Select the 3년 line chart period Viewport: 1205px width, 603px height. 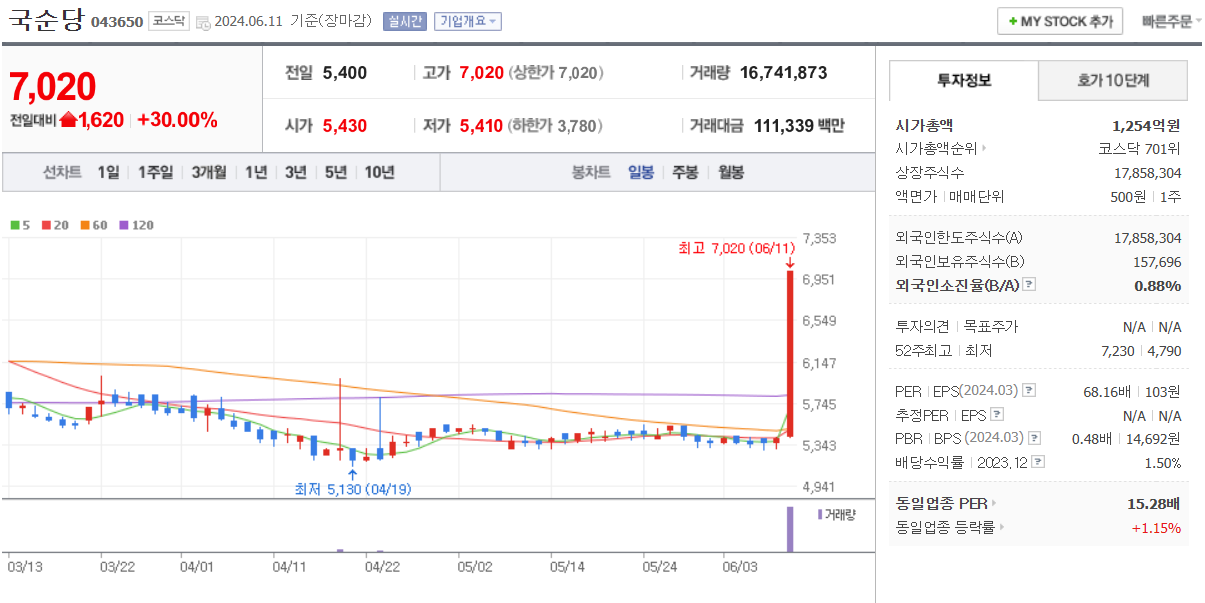coord(295,172)
